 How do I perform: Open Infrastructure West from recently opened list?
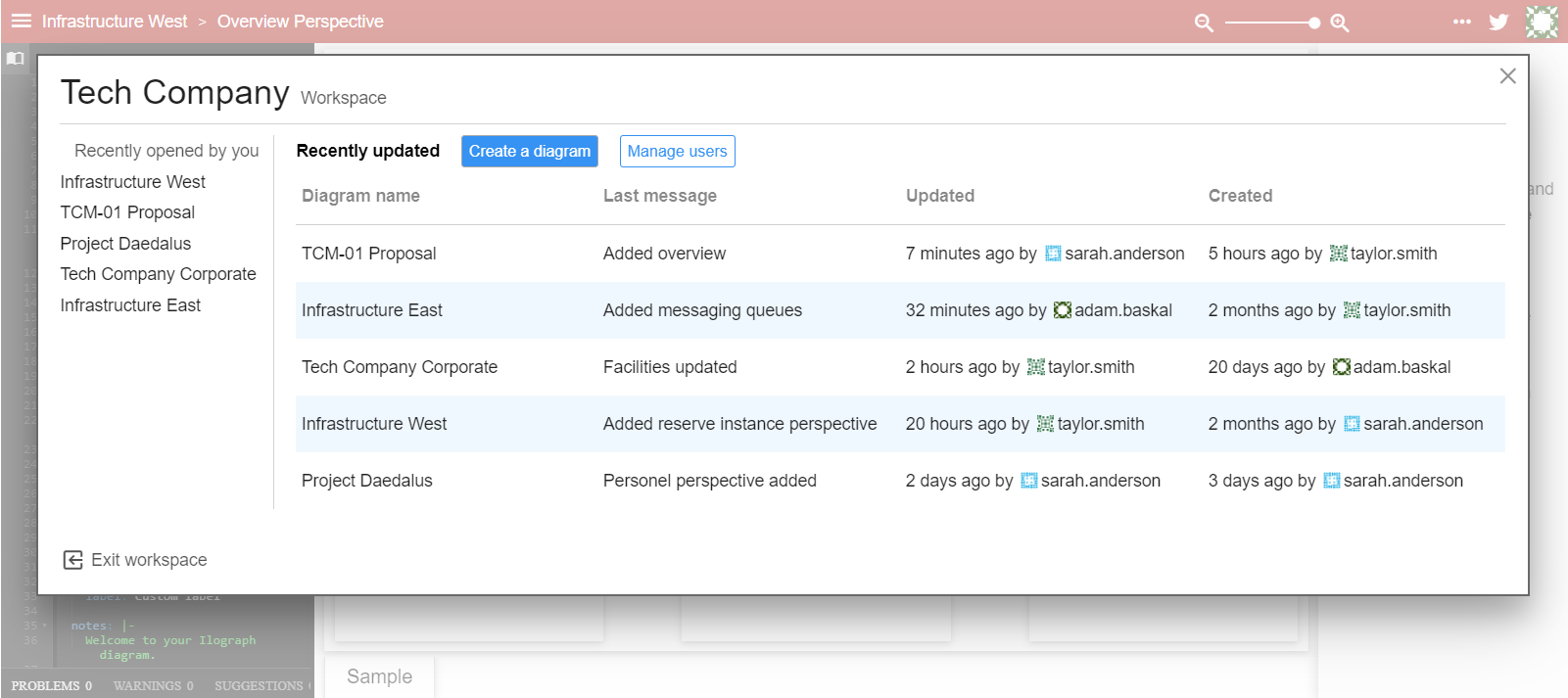click(x=133, y=182)
